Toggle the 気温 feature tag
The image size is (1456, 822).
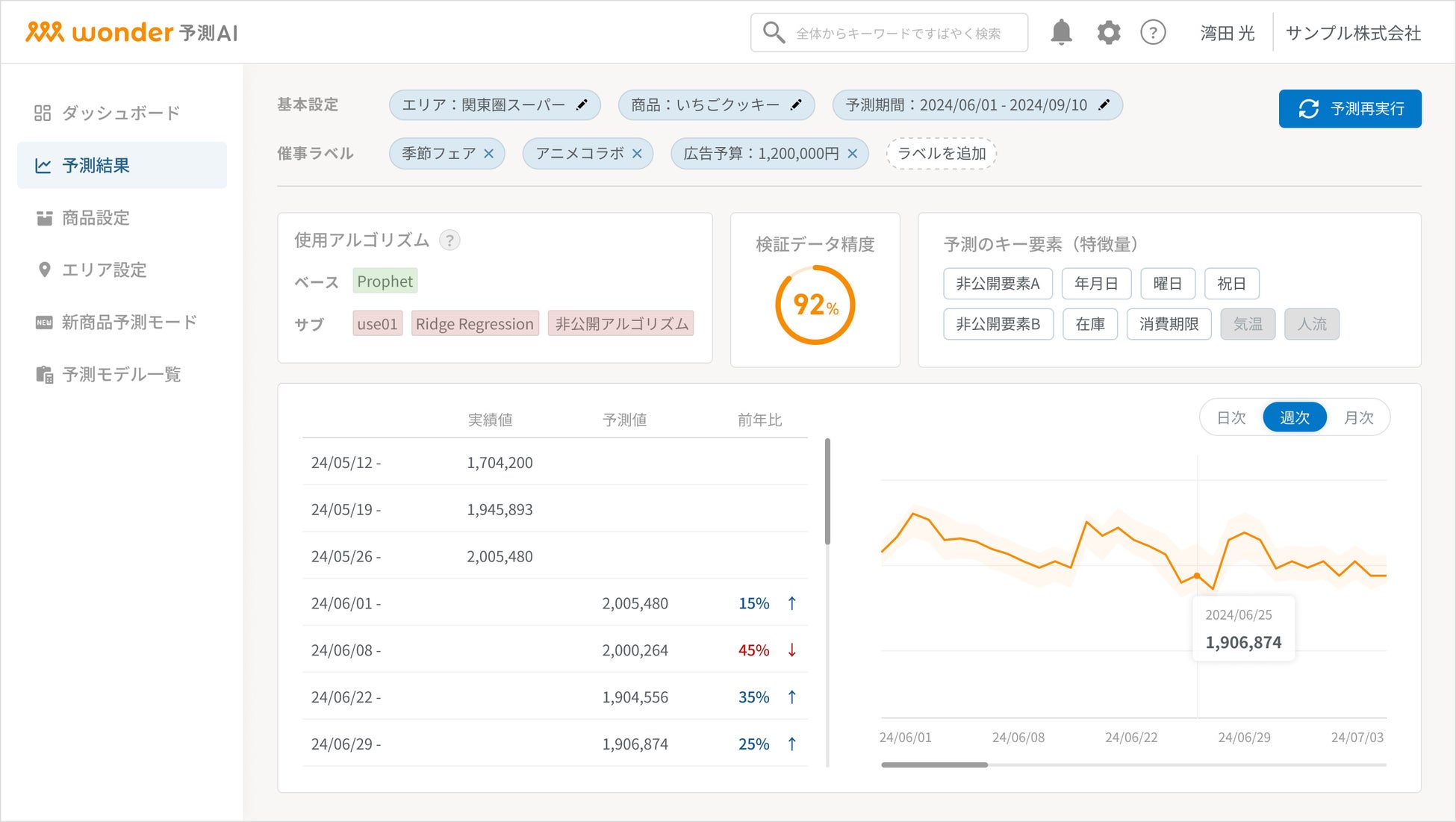point(1248,324)
